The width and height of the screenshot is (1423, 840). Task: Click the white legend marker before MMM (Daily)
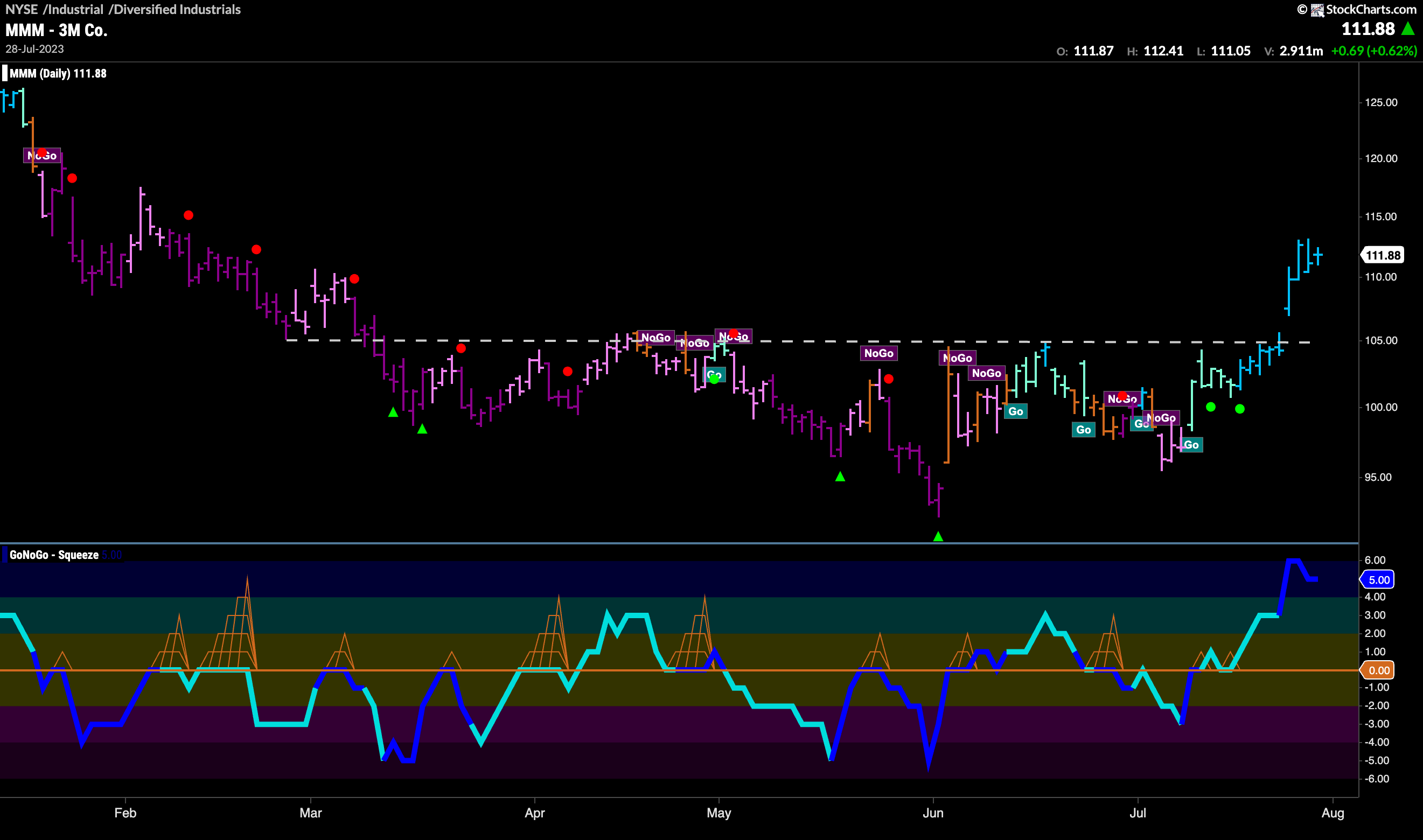point(5,73)
